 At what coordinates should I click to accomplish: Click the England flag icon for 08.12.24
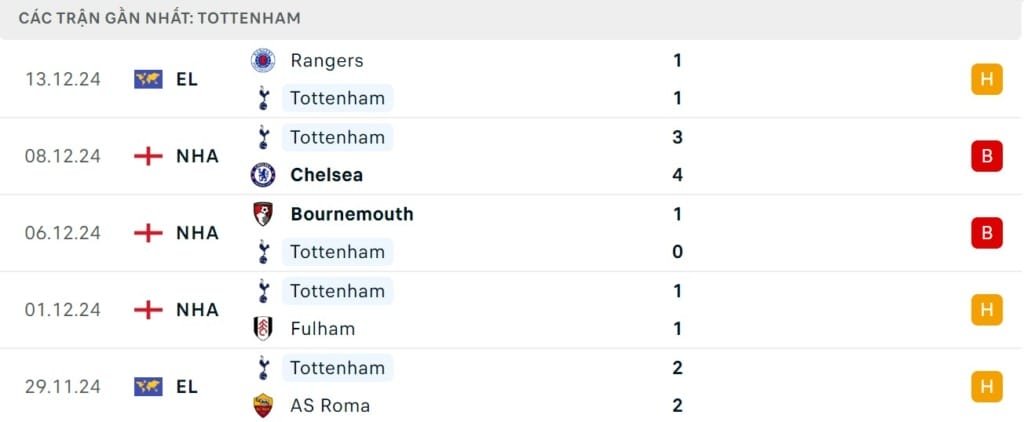point(148,156)
